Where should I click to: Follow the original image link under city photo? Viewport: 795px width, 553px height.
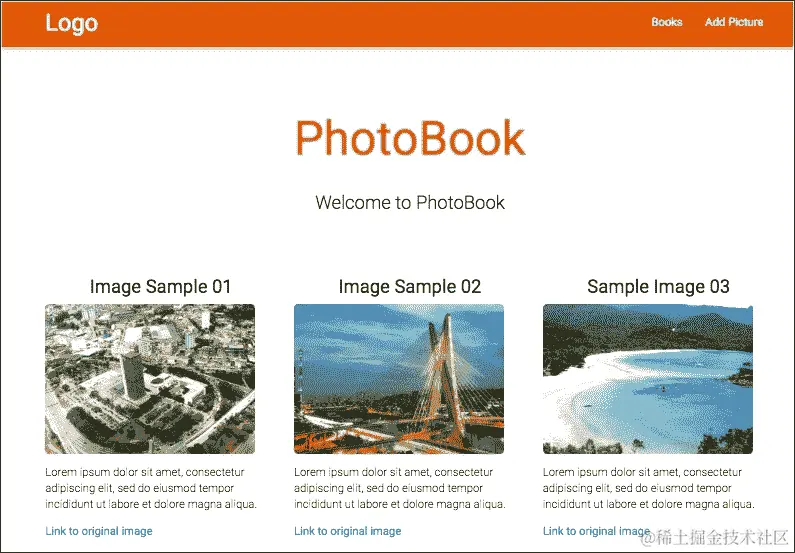99,531
